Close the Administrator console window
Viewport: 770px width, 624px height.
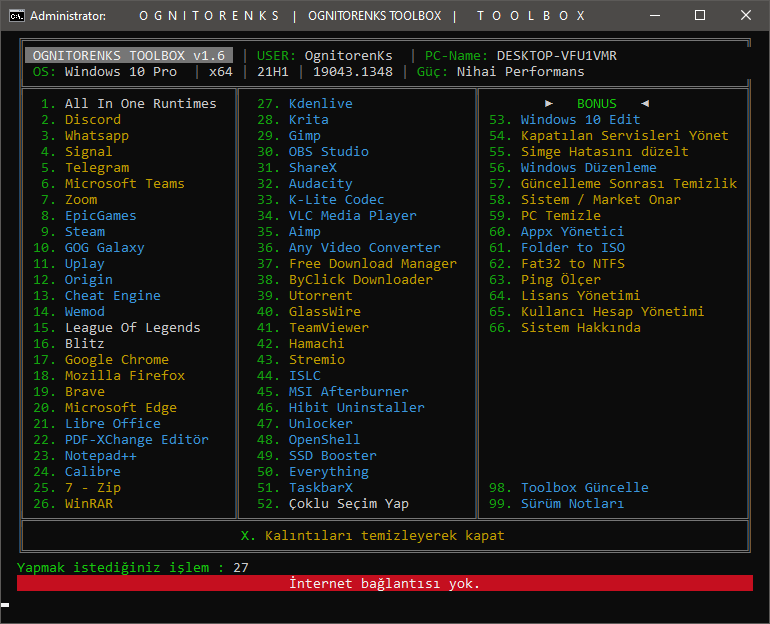pyautogui.click(x=745, y=16)
